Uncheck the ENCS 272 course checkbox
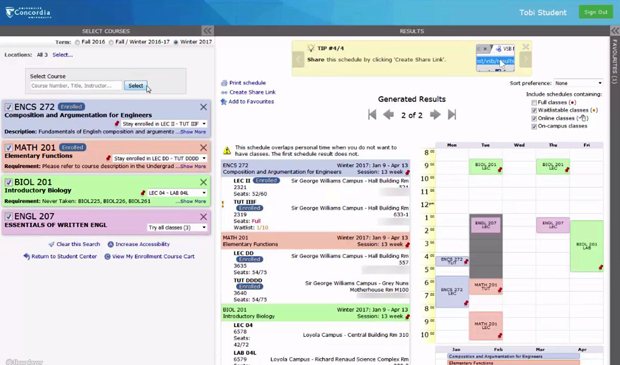Viewport: 620px width, 365px height. (x=8, y=108)
